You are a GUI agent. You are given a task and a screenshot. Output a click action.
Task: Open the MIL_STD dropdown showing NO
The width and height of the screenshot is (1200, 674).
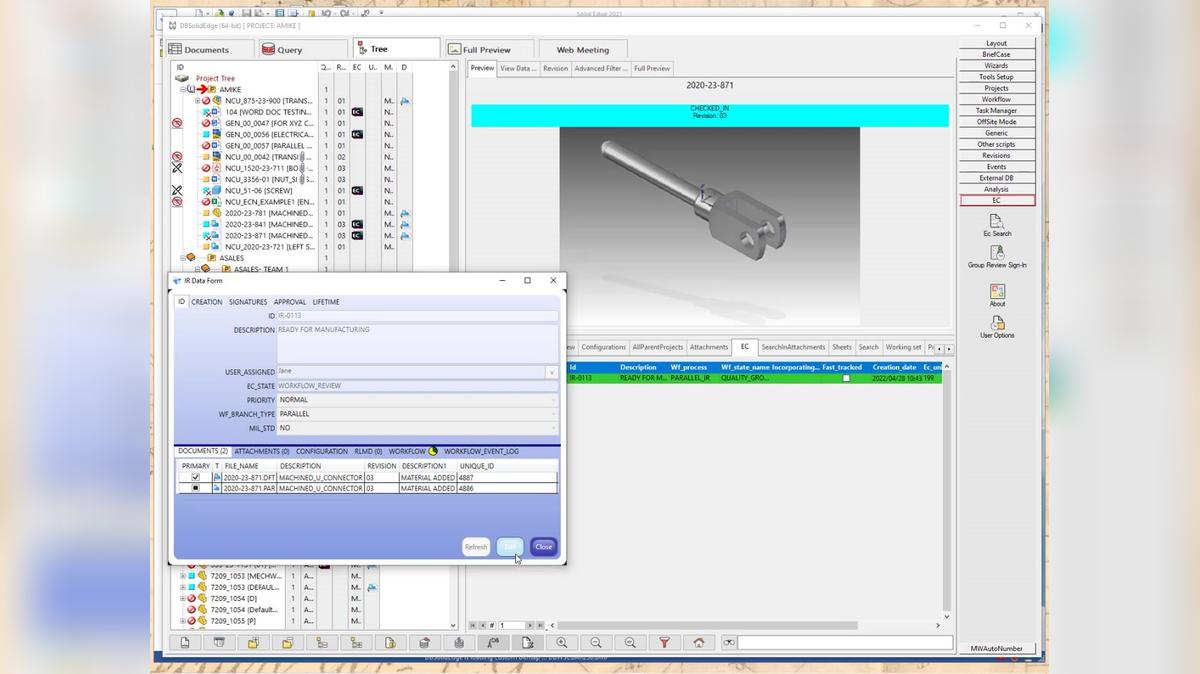[x=417, y=428]
